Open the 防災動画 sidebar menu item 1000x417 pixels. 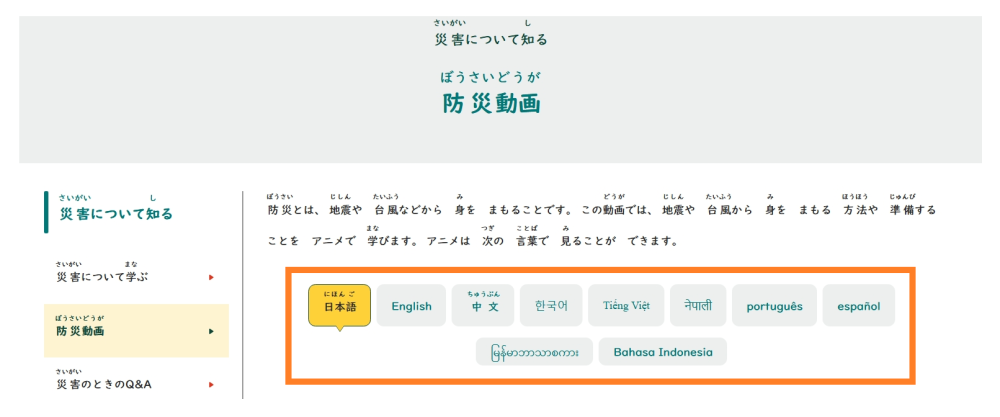click(136, 330)
